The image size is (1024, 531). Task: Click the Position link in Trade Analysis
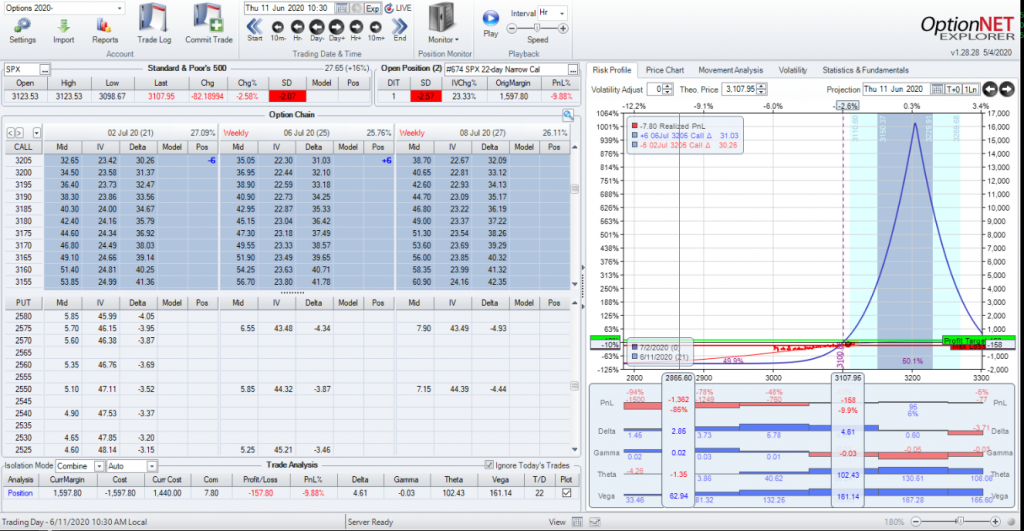tap(20, 493)
